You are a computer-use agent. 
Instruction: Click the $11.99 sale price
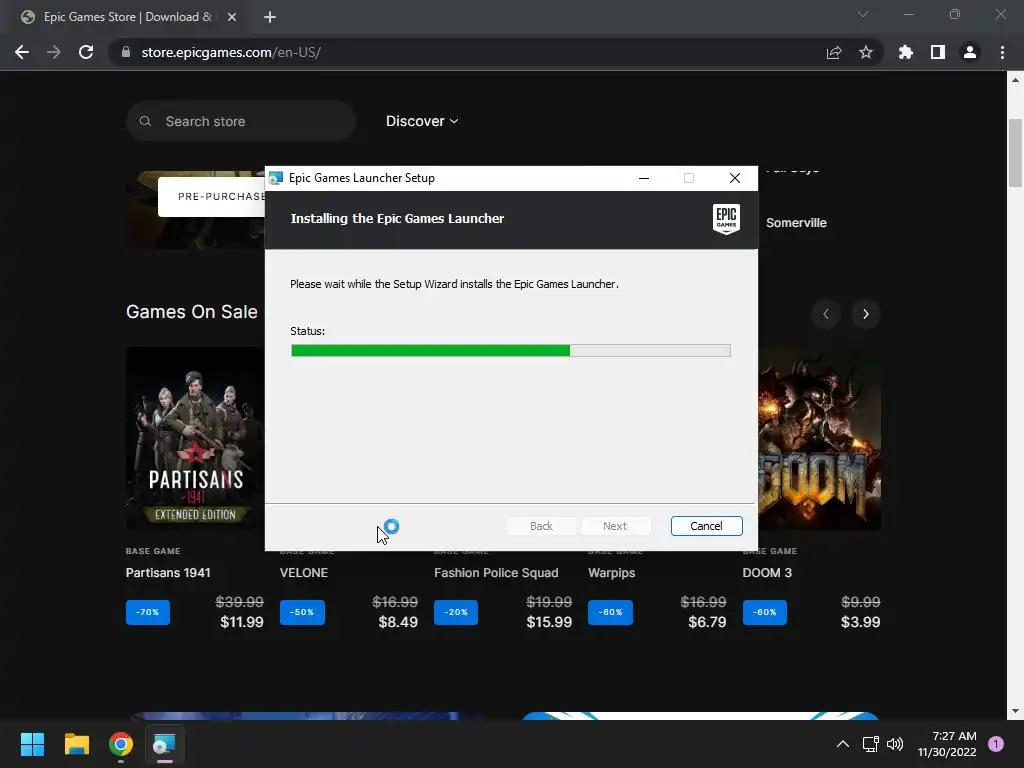click(242, 622)
